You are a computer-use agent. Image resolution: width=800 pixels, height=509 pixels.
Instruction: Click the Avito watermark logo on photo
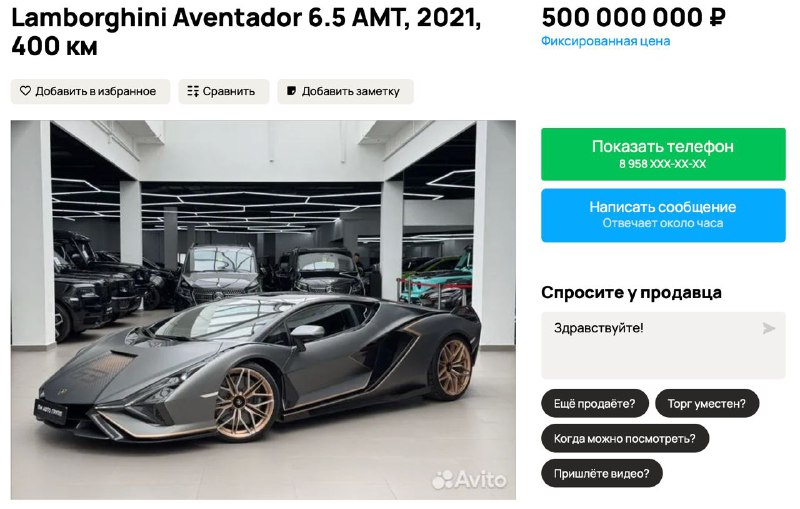click(469, 479)
